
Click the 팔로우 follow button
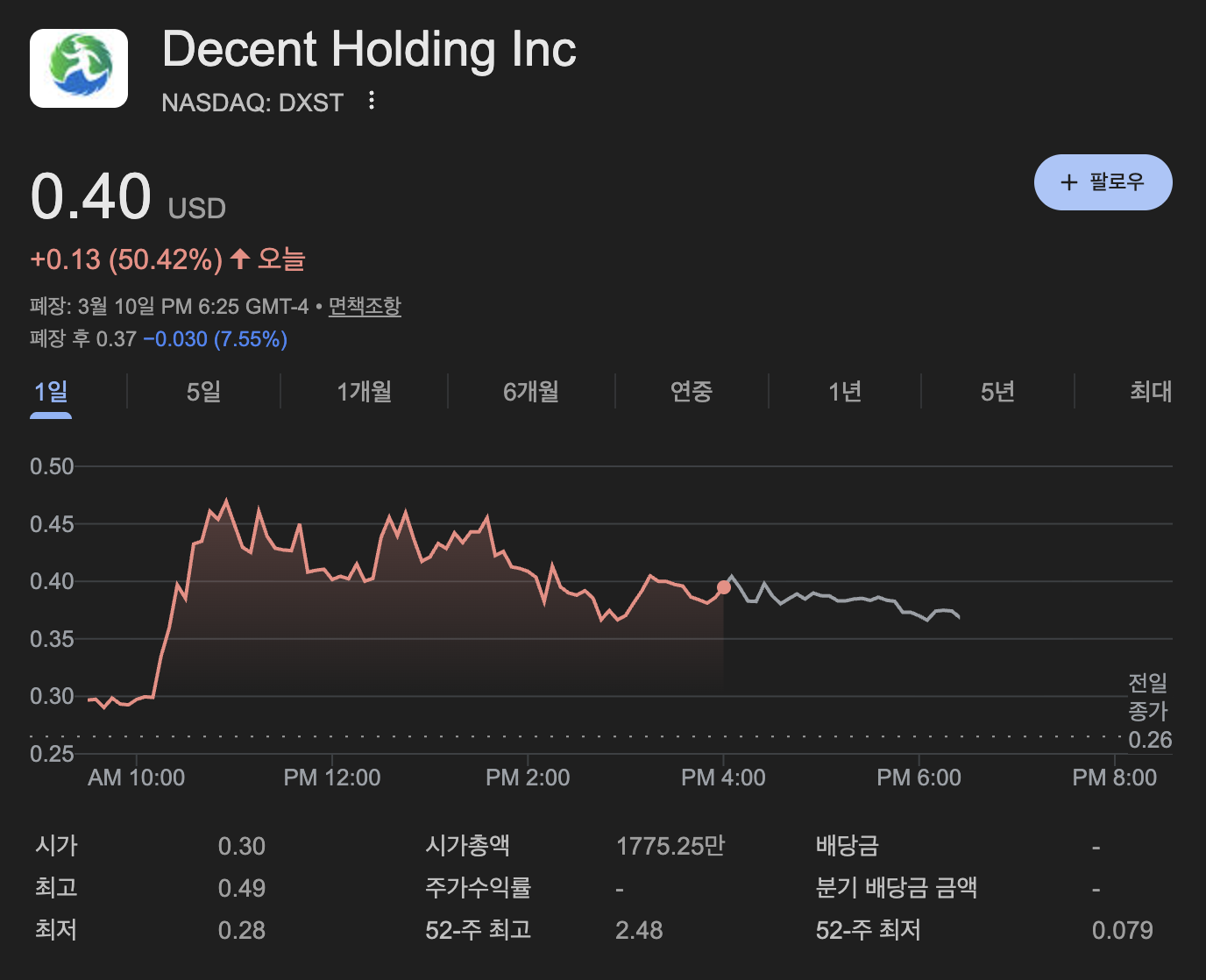coord(1103,182)
